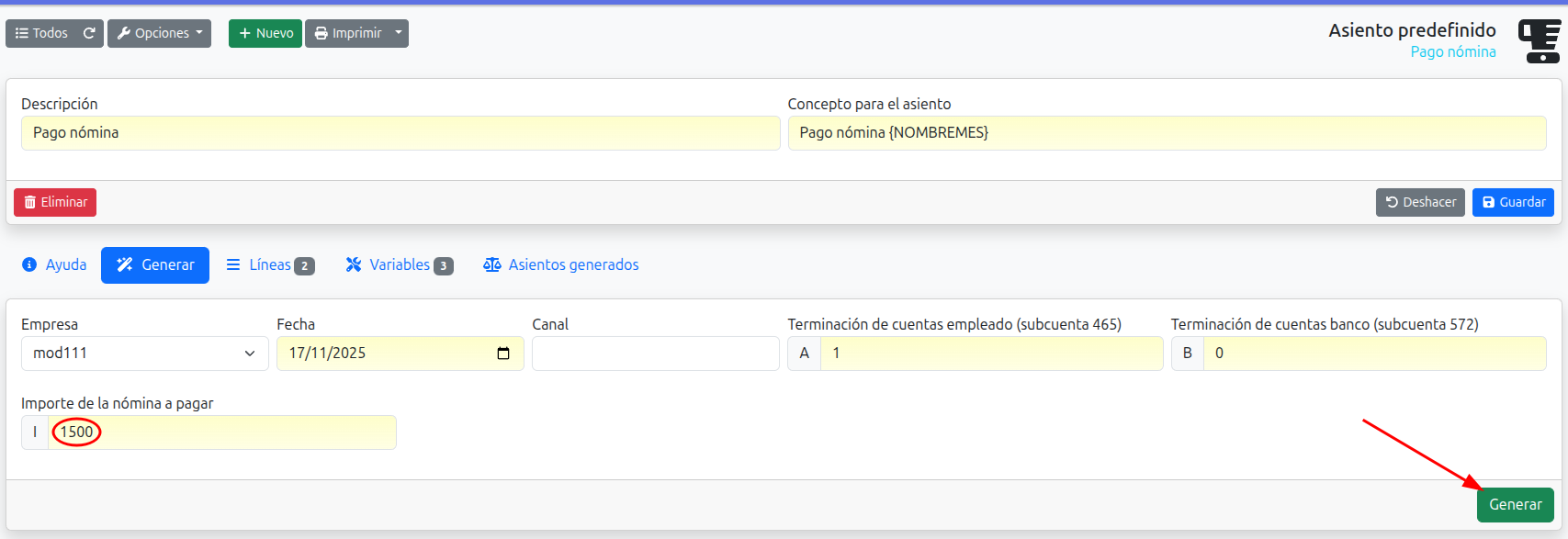Open the Variables tab

point(399,265)
